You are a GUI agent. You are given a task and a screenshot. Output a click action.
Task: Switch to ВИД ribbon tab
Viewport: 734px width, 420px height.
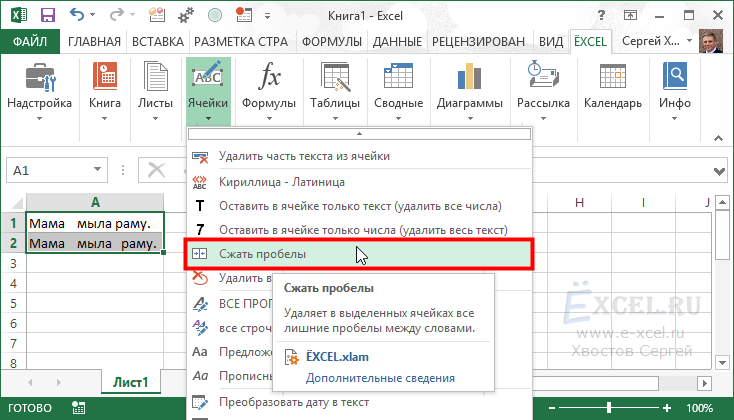click(551, 42)
